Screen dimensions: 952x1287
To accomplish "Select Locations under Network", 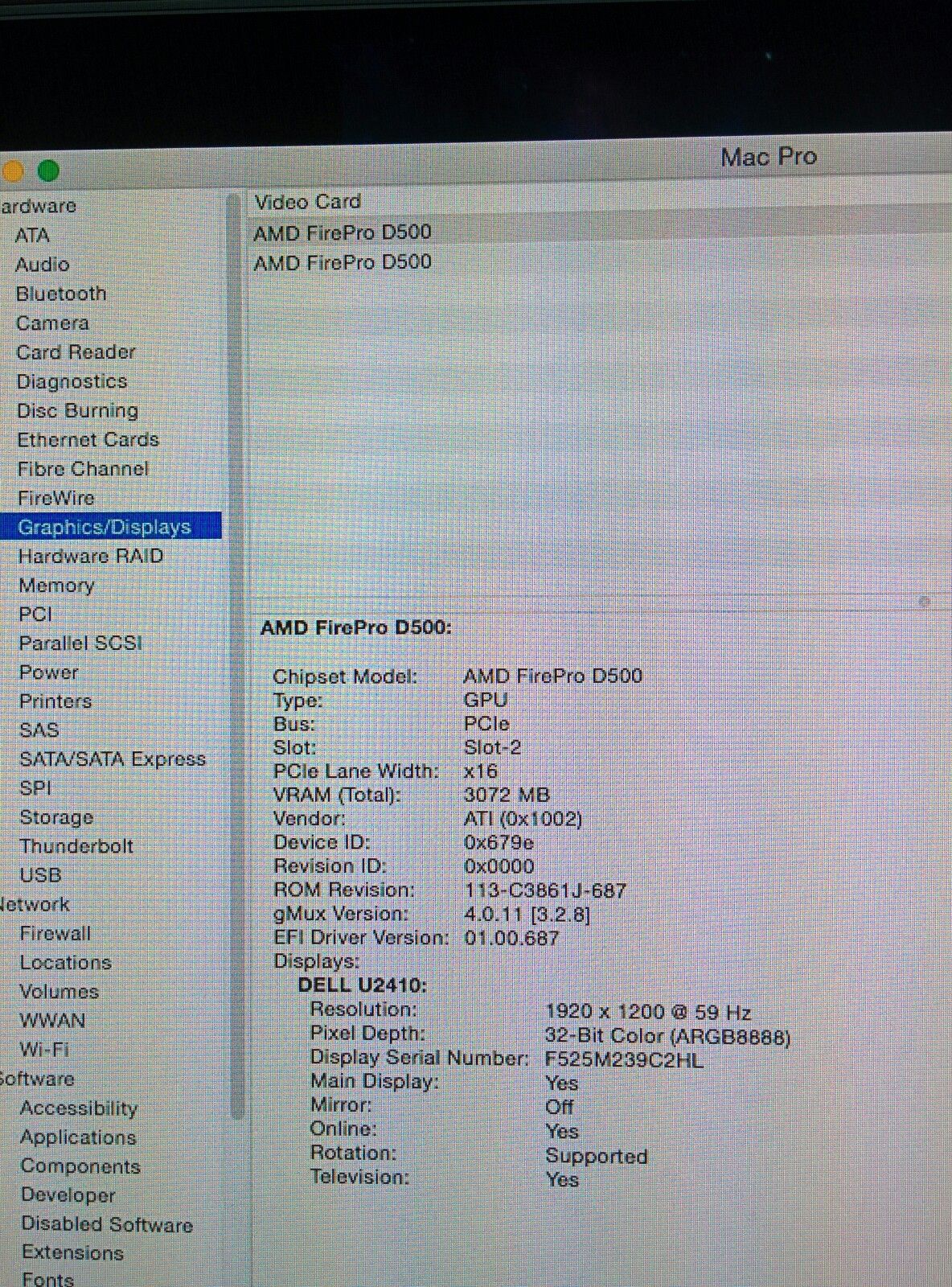I will [x=65, y=963].
